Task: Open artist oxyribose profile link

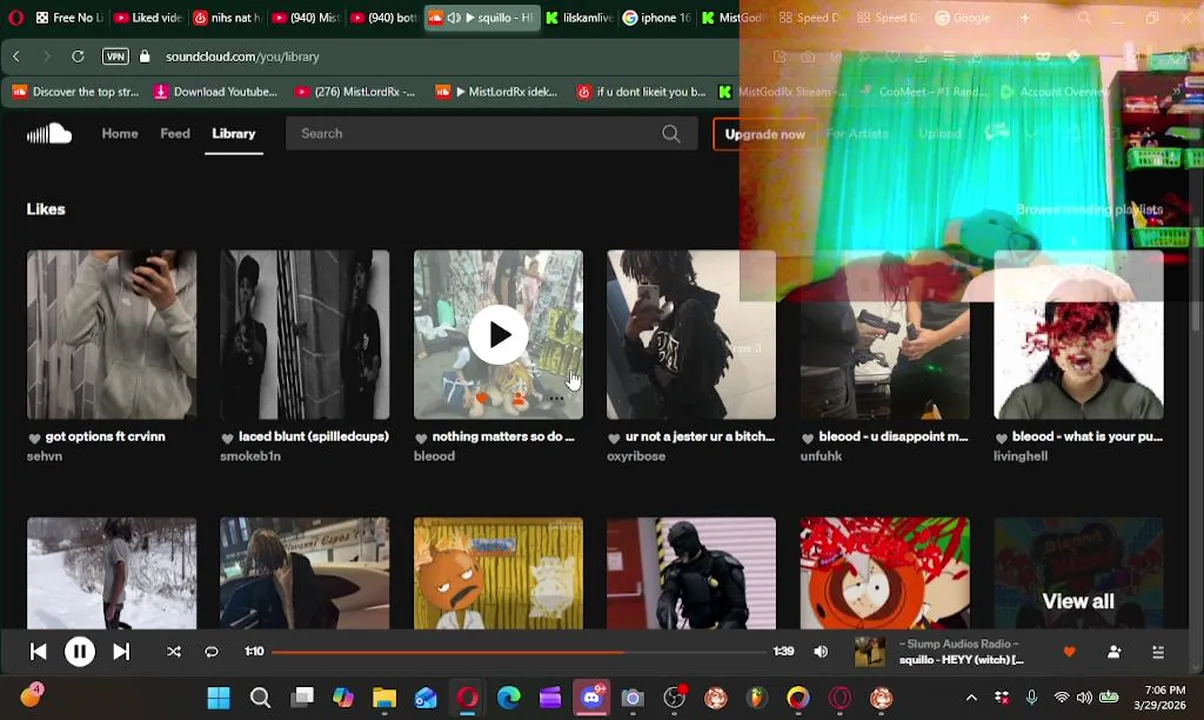Action: (x=636, y=456)
